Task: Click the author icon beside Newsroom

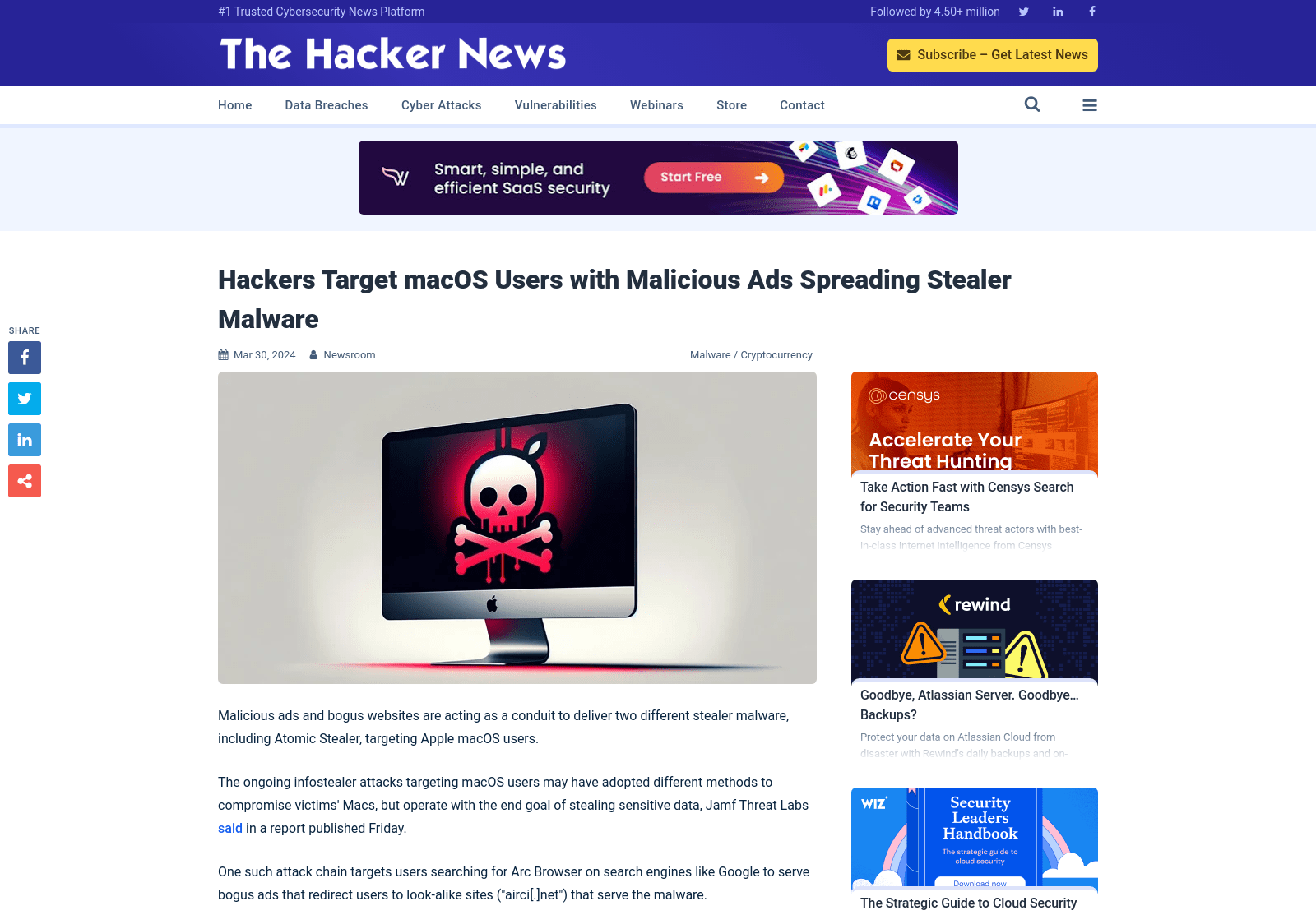Action: (313, 355)
